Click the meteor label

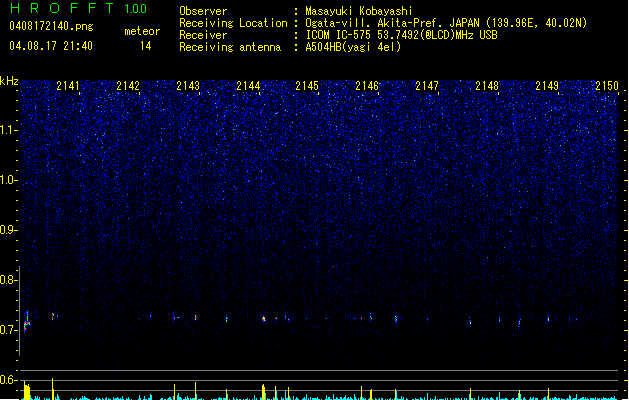pos(142,31)
